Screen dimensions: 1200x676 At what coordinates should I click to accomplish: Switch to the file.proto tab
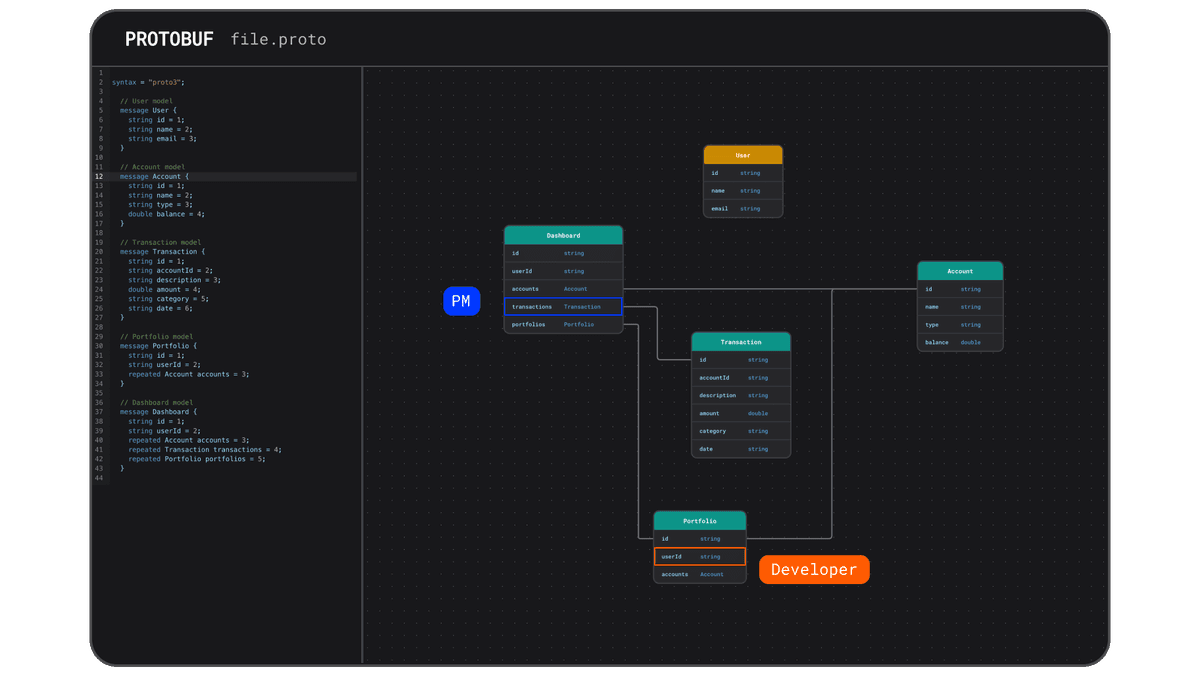click(x=288, y=39)
